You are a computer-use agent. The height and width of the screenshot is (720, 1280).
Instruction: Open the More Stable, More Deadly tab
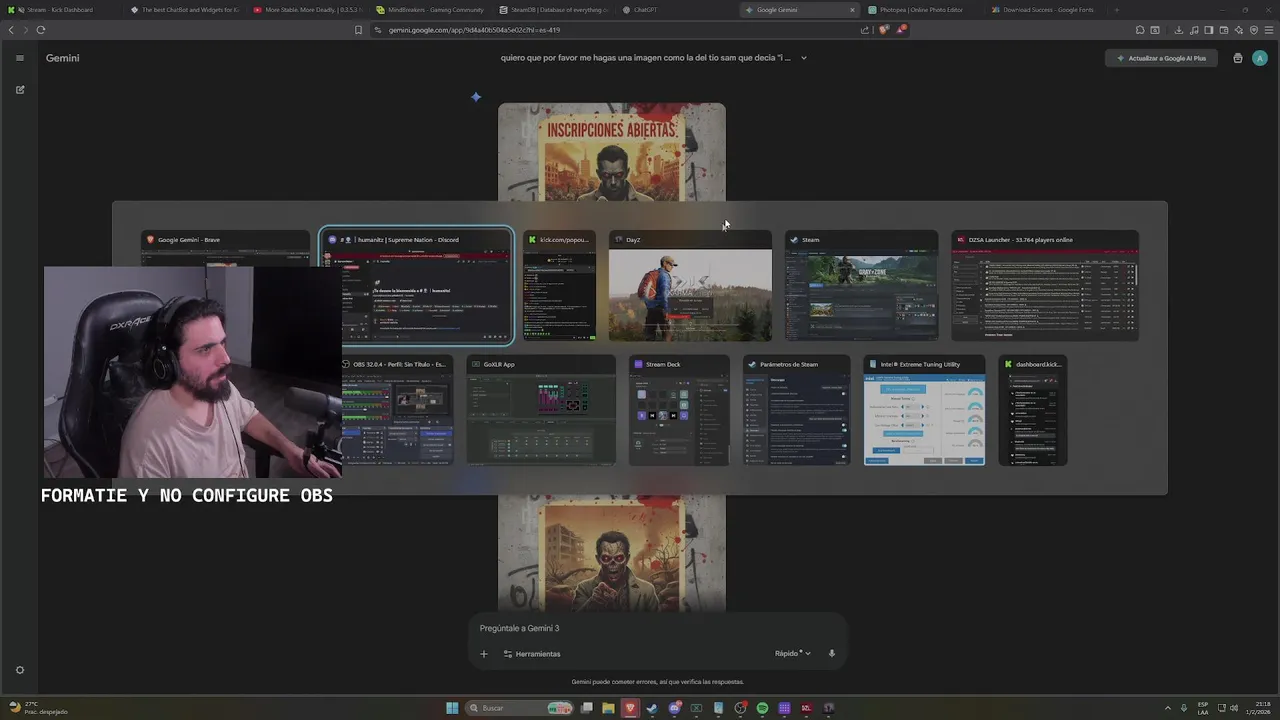306,10
